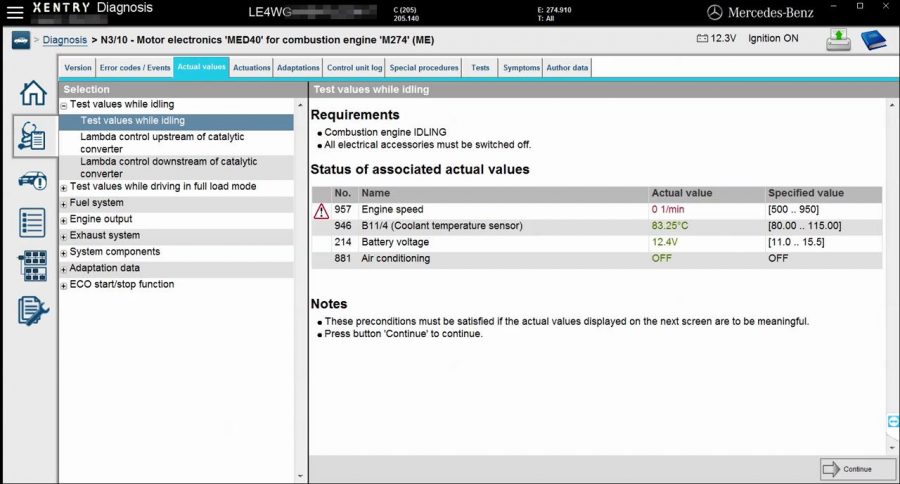Expand the System components node
Image resolution: width=900 pixels, height=484 pixels.
(x=64, y=253)
